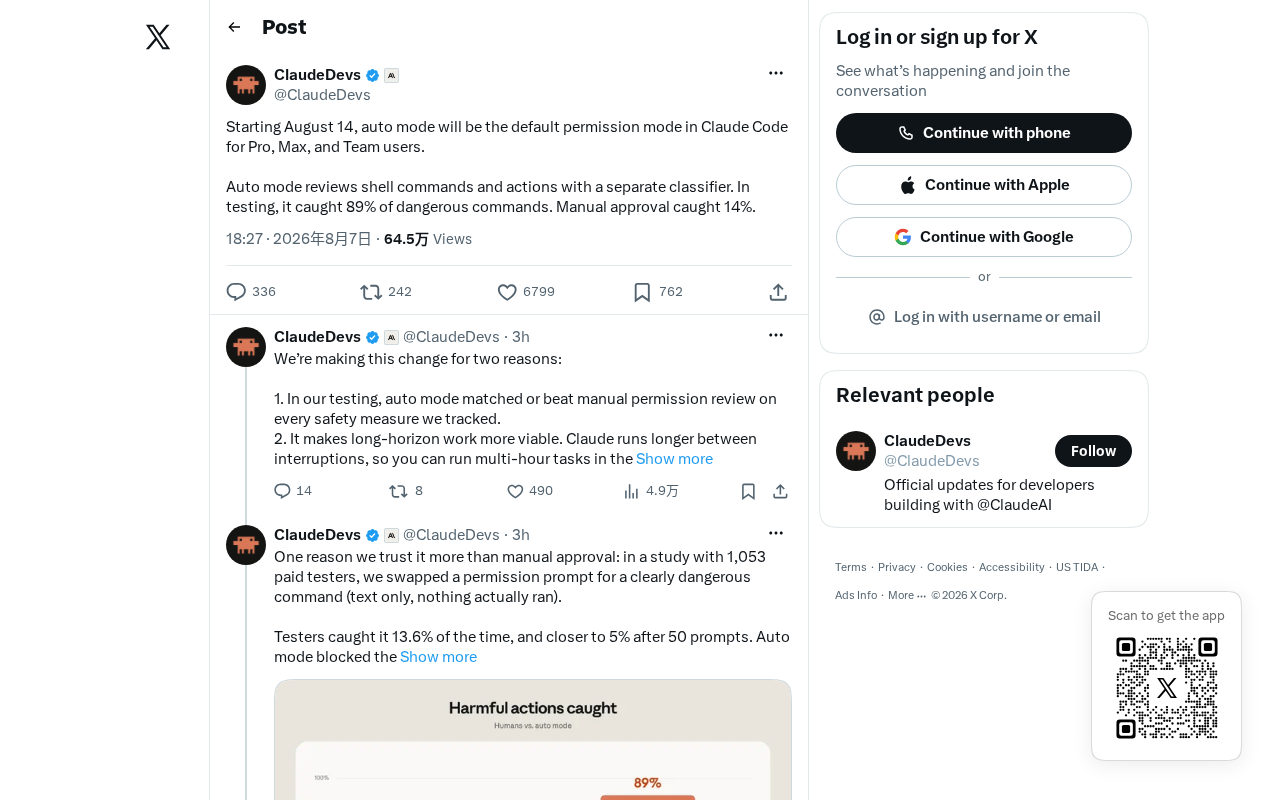The width and height of the screenshot is (1280, 800).
Task: Bookmark the main post showing 762 bookmarks
Action: 658,292
